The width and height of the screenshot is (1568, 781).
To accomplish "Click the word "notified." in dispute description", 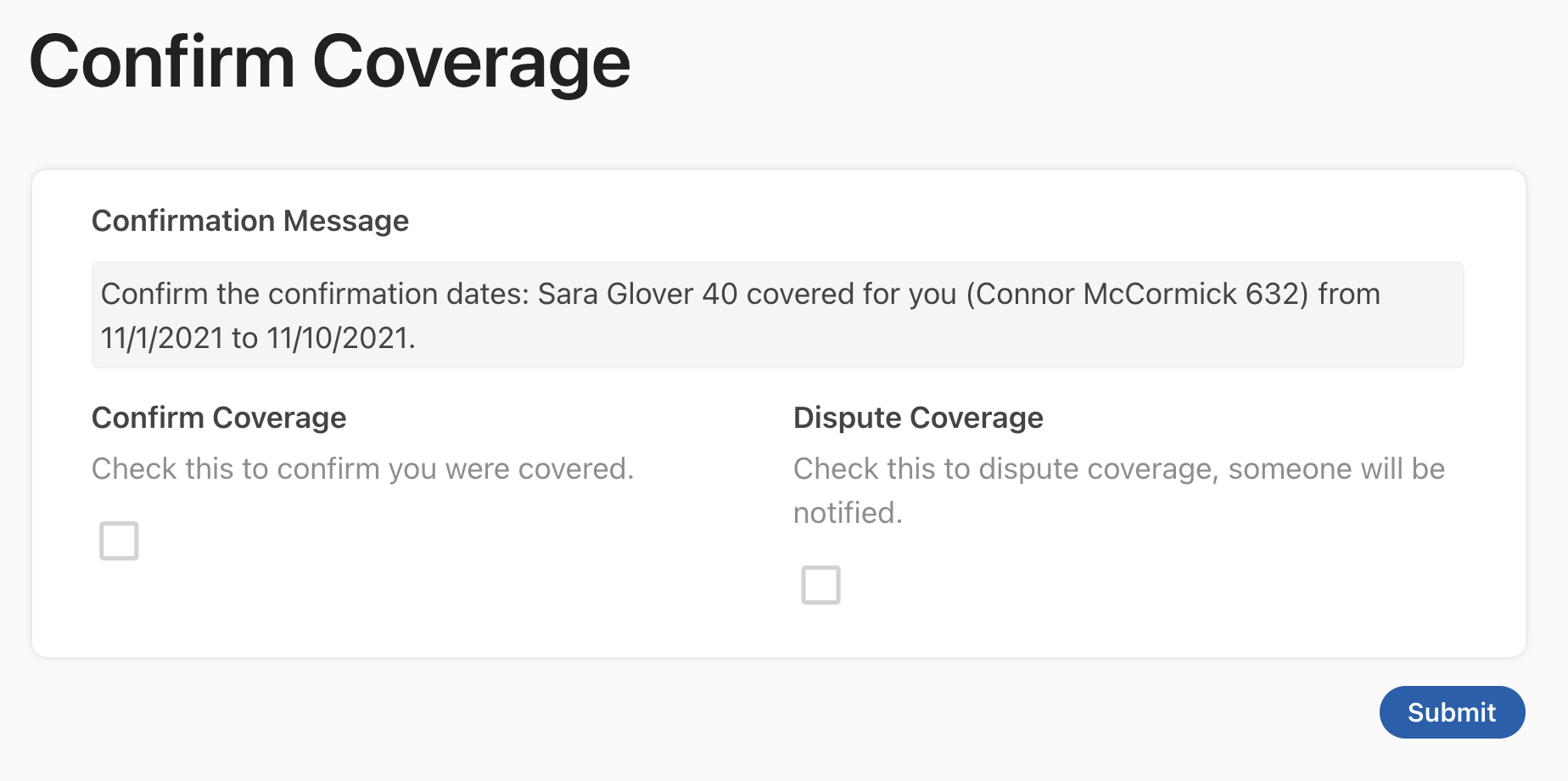I will (x=848, y=513).
